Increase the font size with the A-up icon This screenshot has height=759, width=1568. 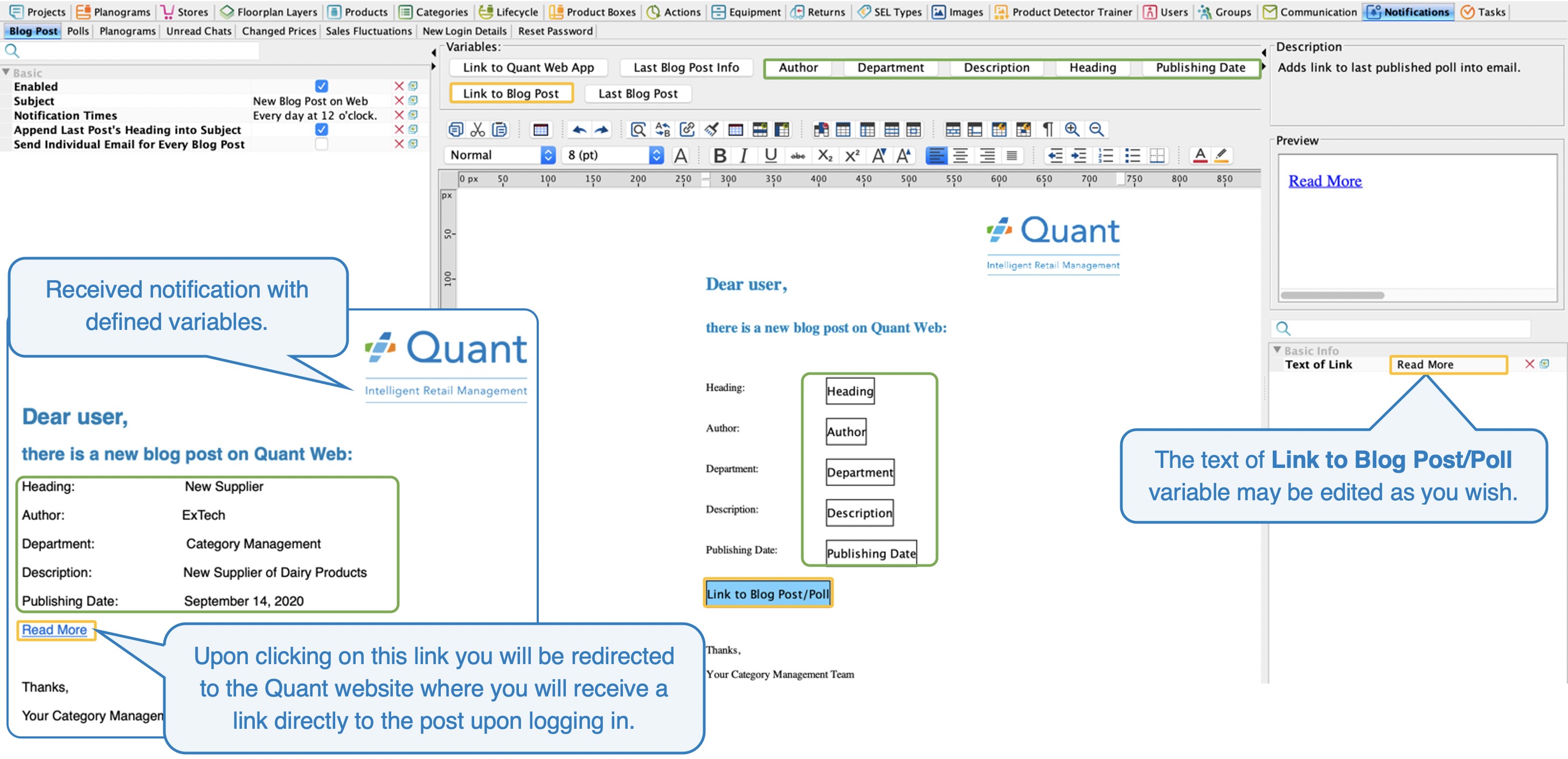903,156
